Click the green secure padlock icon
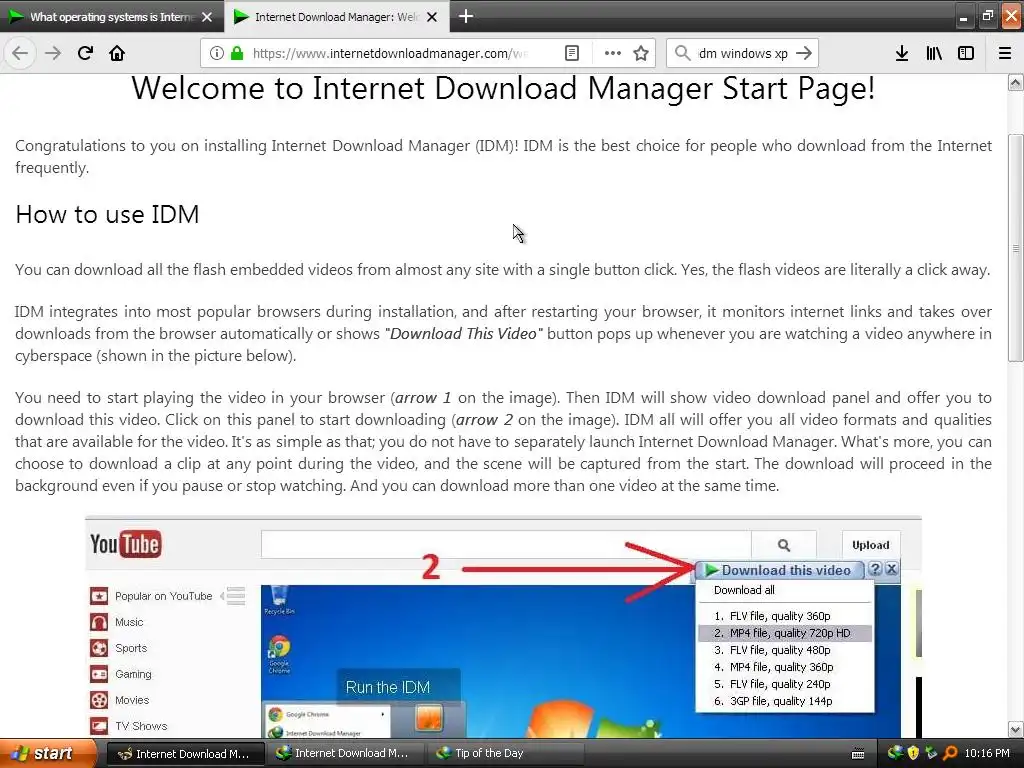This screenshot has width=1024, height=768. (x=237, y=53)
